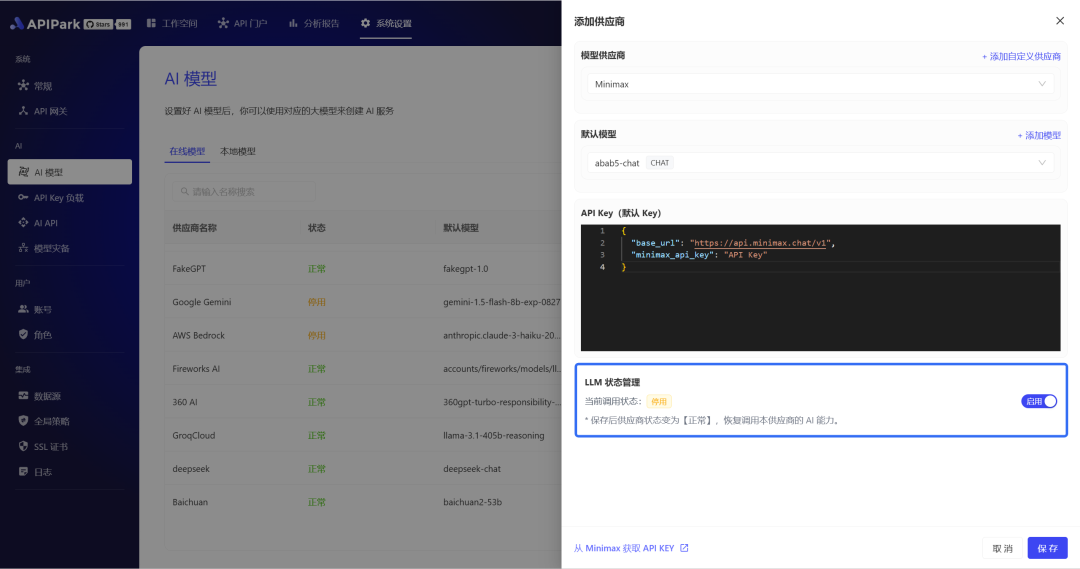Click inside the API Key JSON editor
Screen dimensions: 1080x569
820,300
